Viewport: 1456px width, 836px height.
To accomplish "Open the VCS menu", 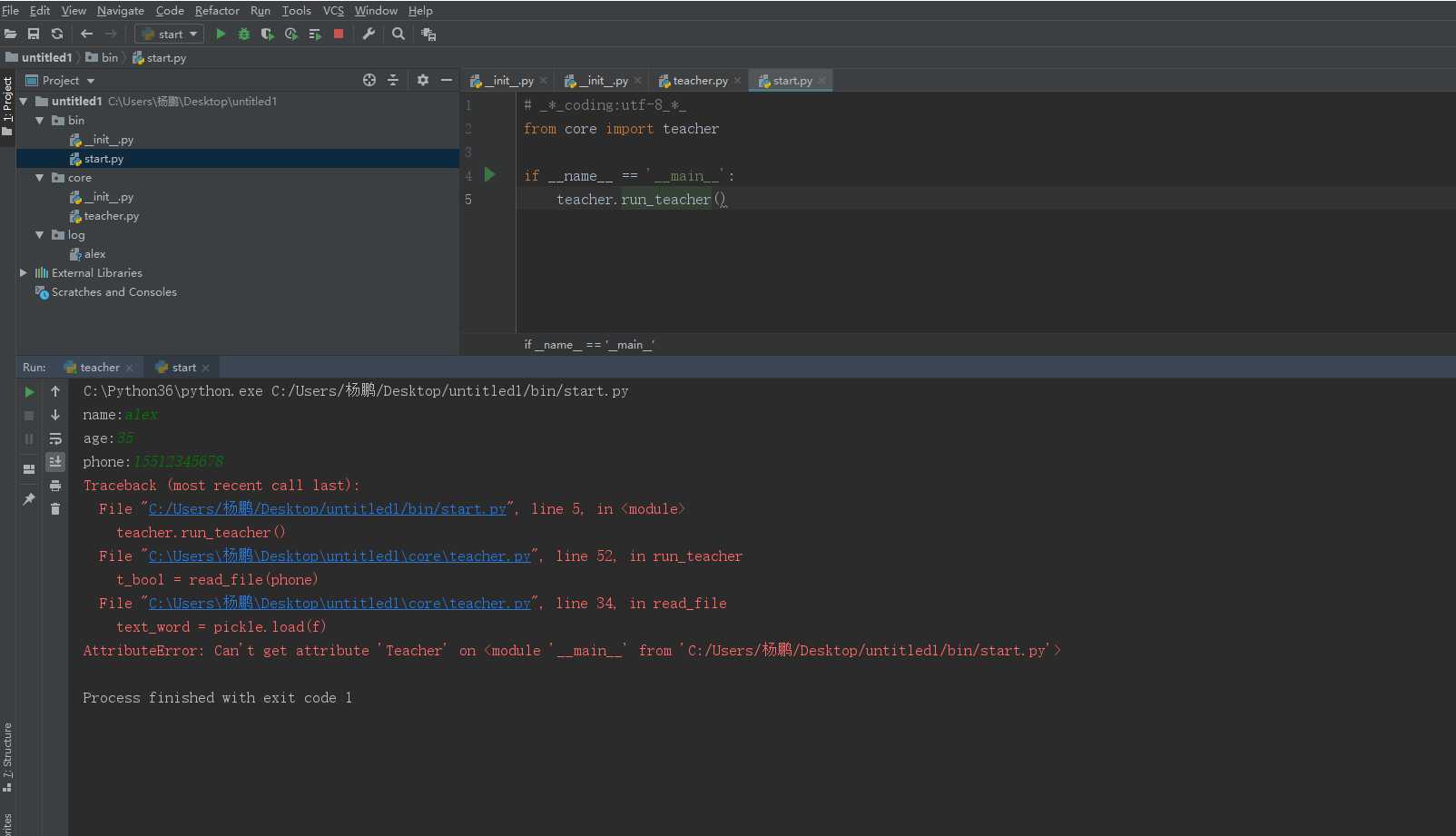I will 333,10.
